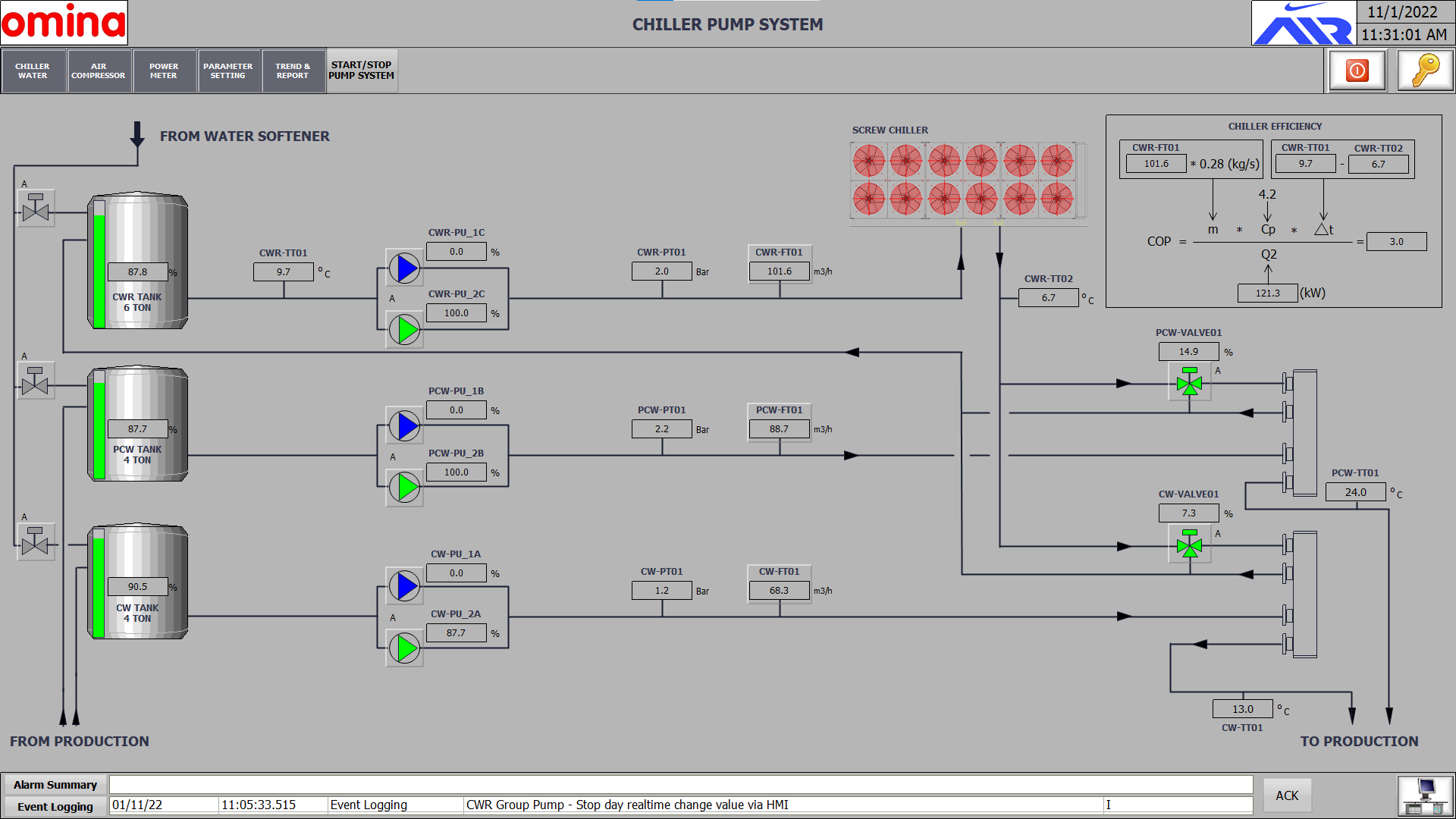Click the PCW-PU_2B speed field showing 100.0
The image size is (1456, 819).
click(x=457, y=472)
